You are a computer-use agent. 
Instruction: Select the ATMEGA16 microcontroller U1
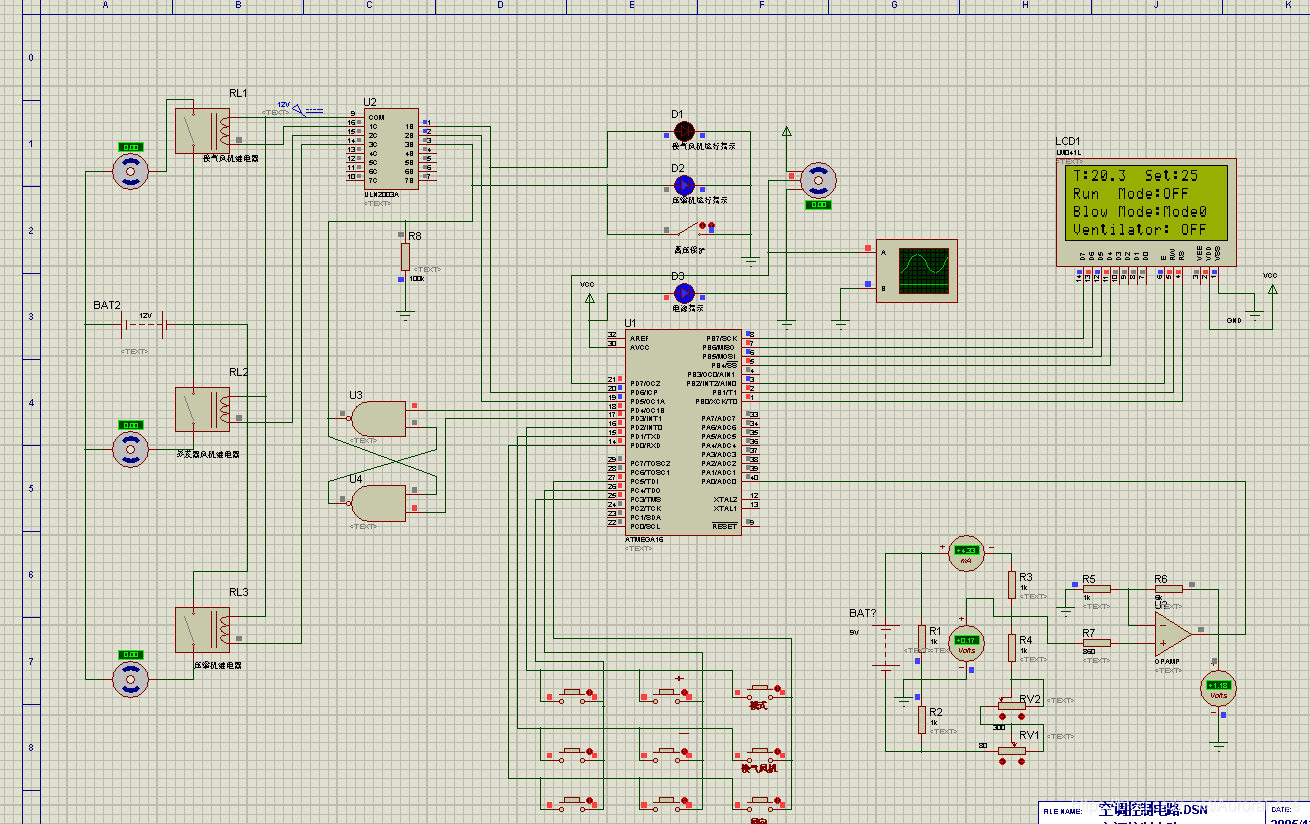point(683,432)
